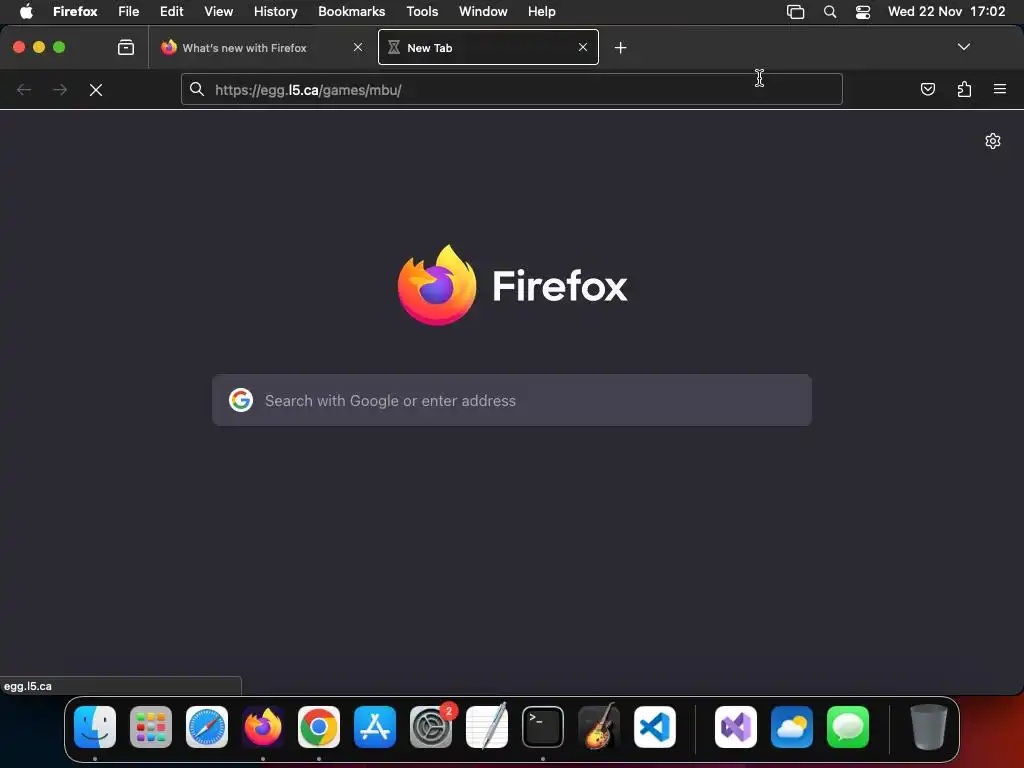Expand the list all tabs chevron
Image resolution: width=1024 pixels, height=768 pixels.
tap(964, 47)
